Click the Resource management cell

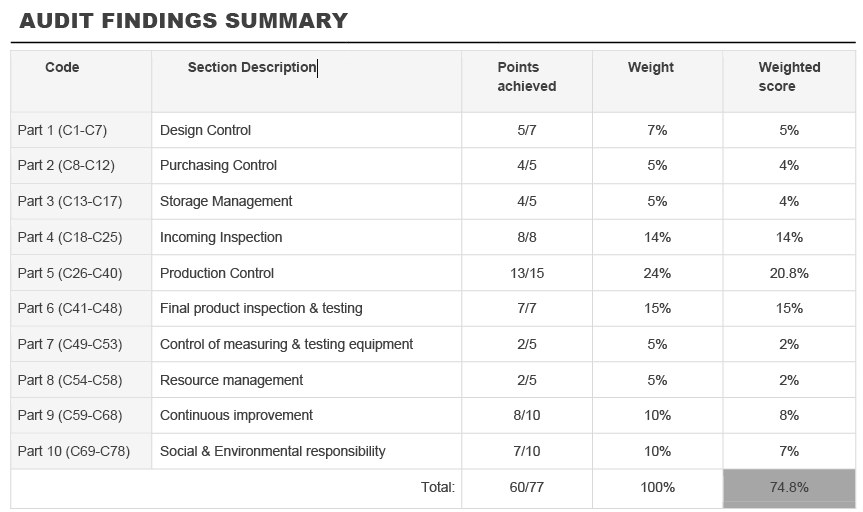tap(231, 380)
